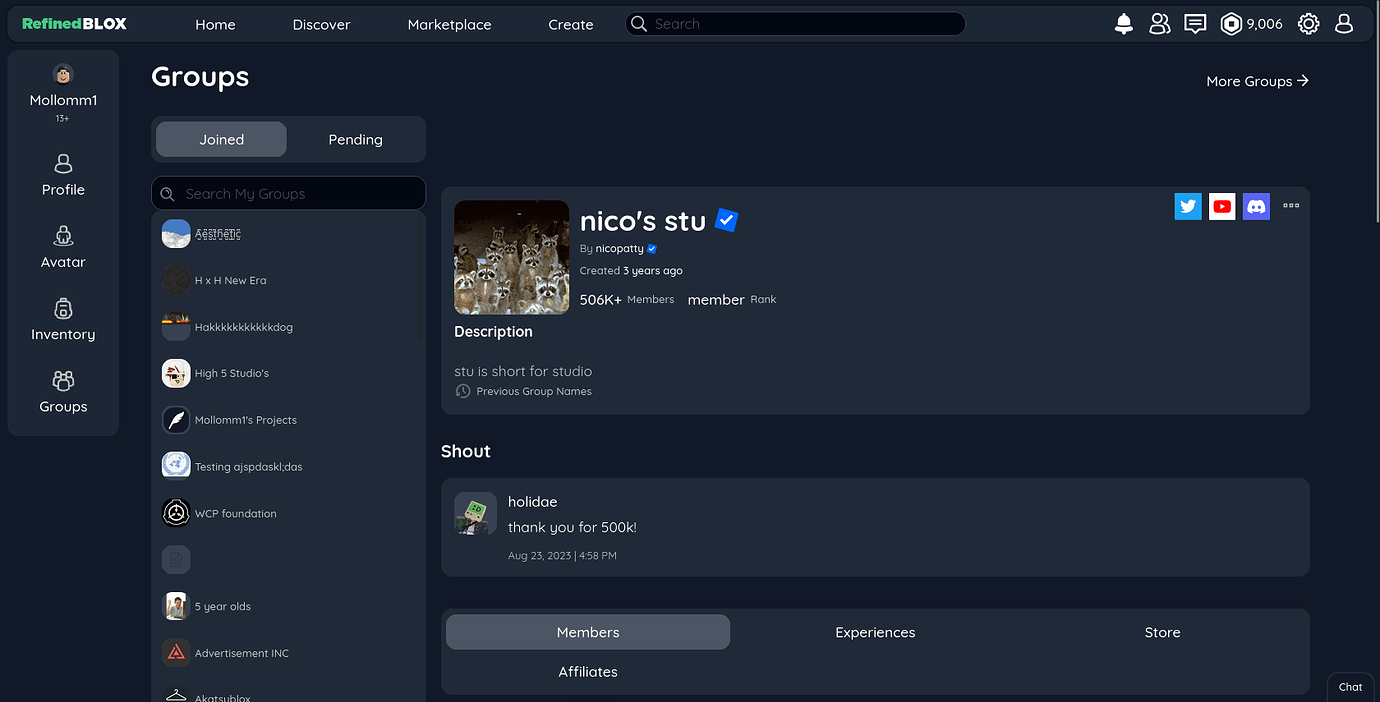Open your Avatar editor
The height and width of the screenshot is (702, 1380).
pos(62,246)
